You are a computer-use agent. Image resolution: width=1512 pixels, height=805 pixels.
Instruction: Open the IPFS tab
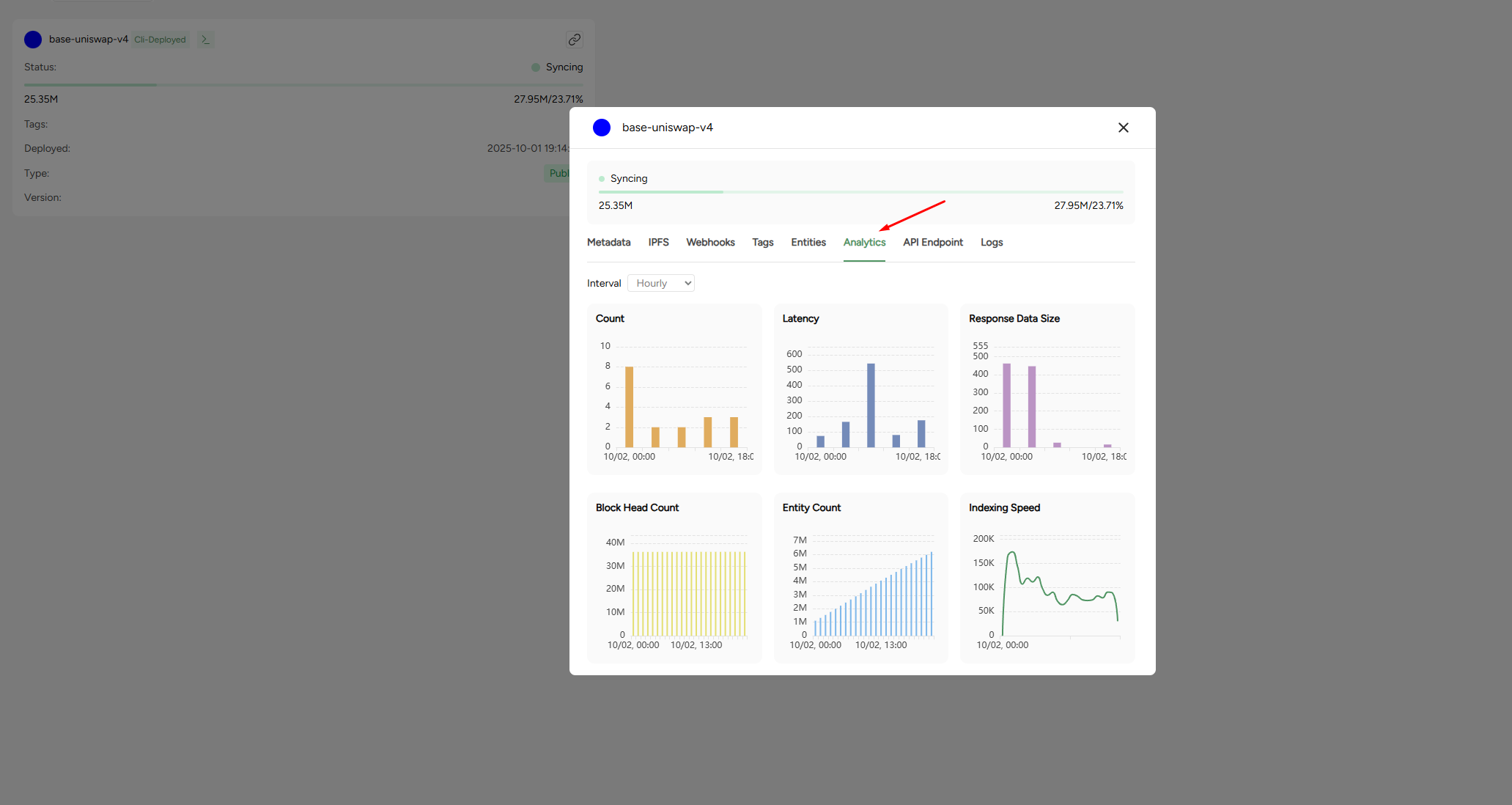[658, 243]
